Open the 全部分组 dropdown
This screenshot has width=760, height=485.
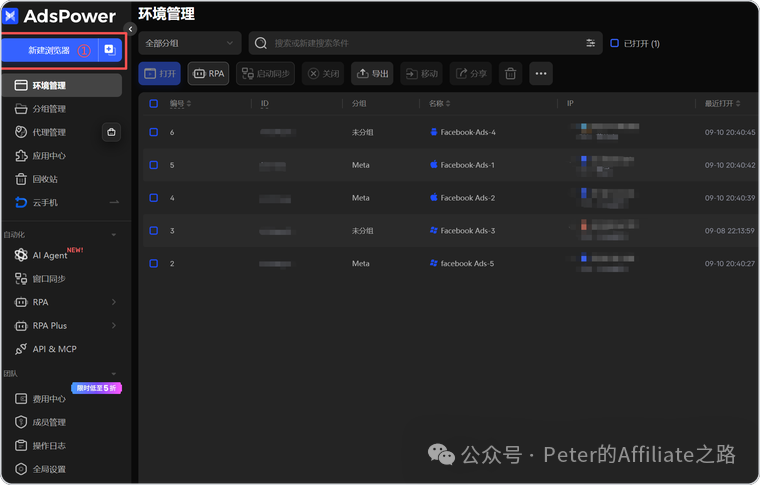190,43
